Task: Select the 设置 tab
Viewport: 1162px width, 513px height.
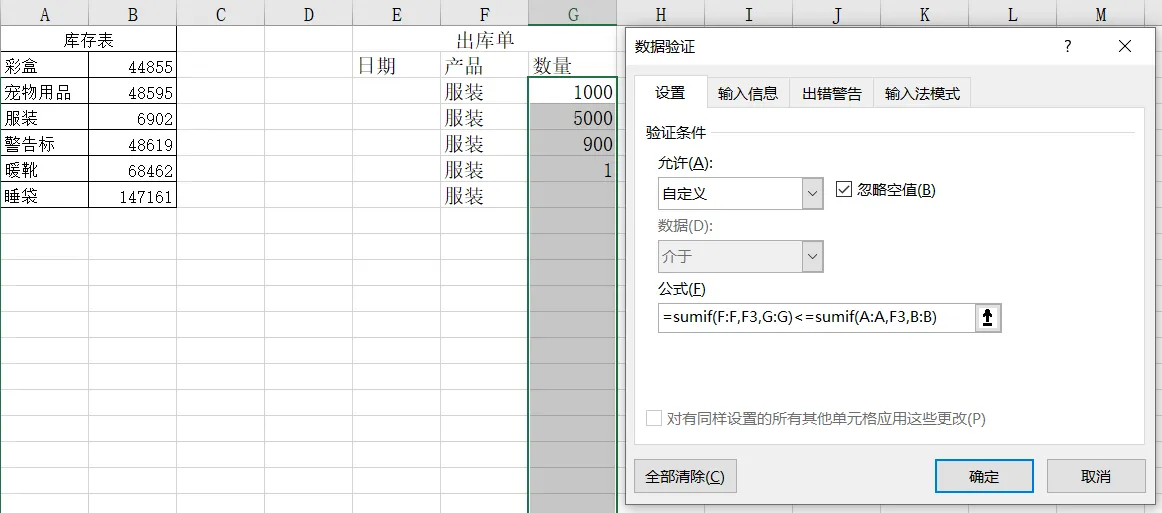Action: 670,92
